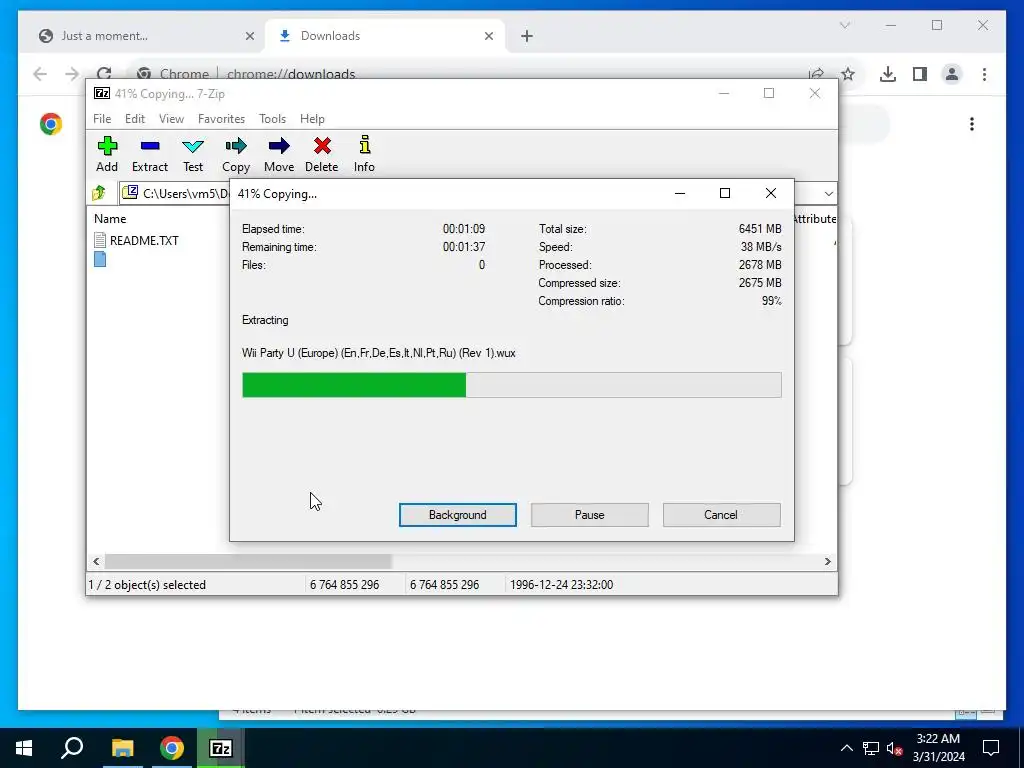
Task: Switch to the Downloads tab in Chrome
Action: pyautogui.click(x=387, y=36)
